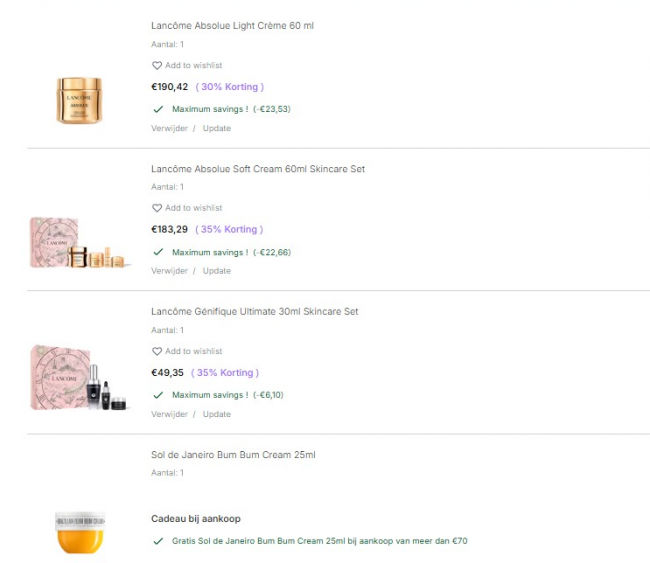This screenshot has height=563, width=650.
Task: Open Lancôme Absolue Light Crème 60 ml title
Action: pos(232,25)
